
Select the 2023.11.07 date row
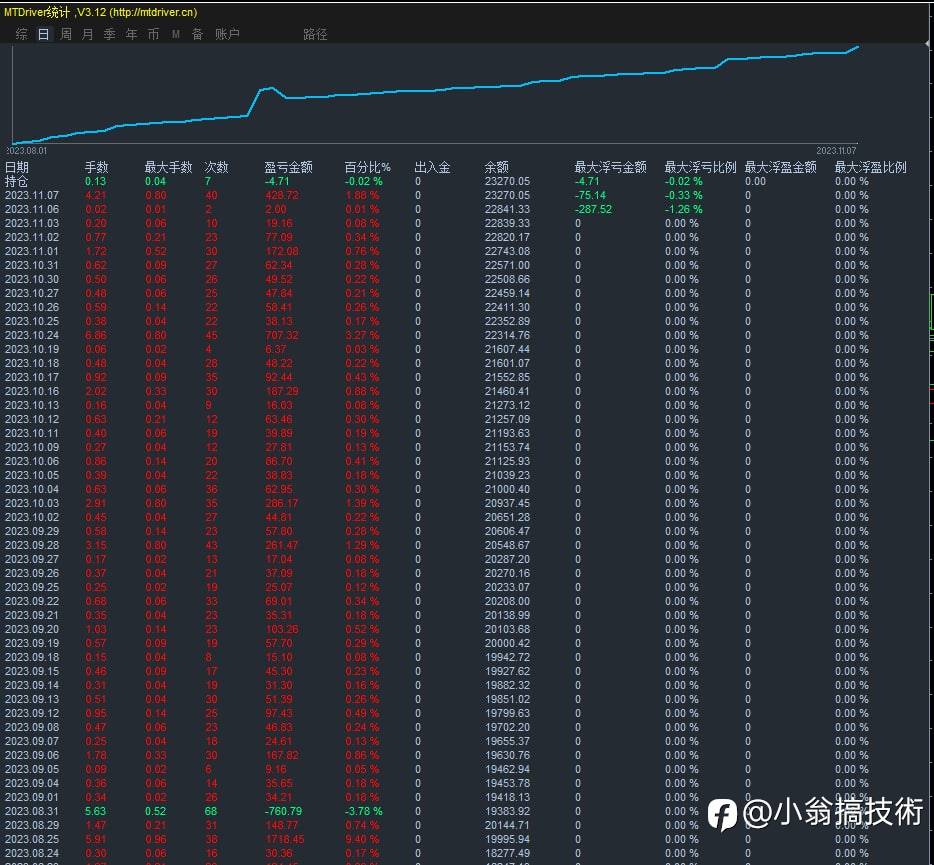32,196
